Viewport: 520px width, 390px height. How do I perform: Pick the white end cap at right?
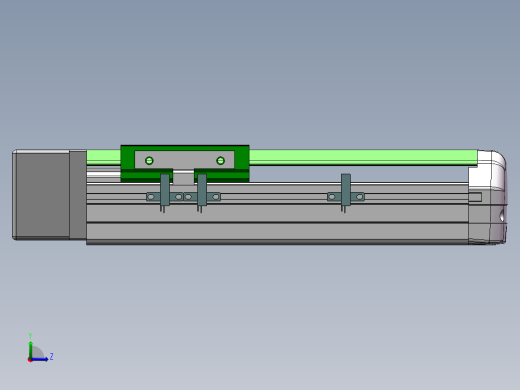tap(488, 197)
